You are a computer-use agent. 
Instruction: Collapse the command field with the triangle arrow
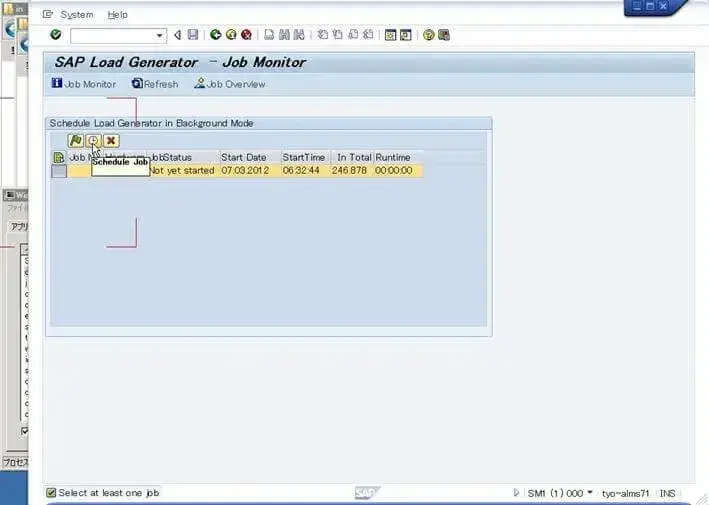tap(178, 35)
